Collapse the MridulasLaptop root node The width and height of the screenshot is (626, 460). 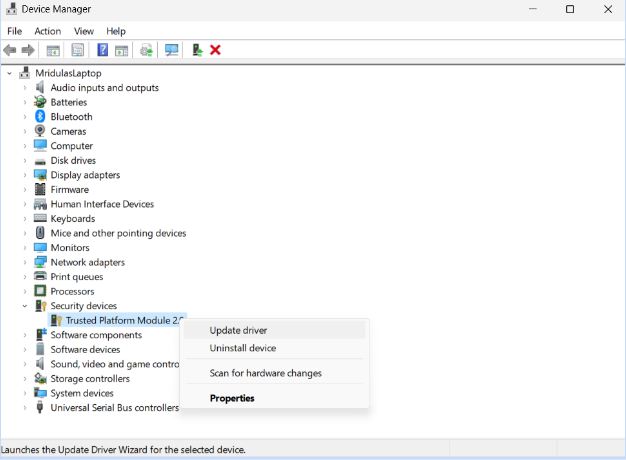pos(10,73)
